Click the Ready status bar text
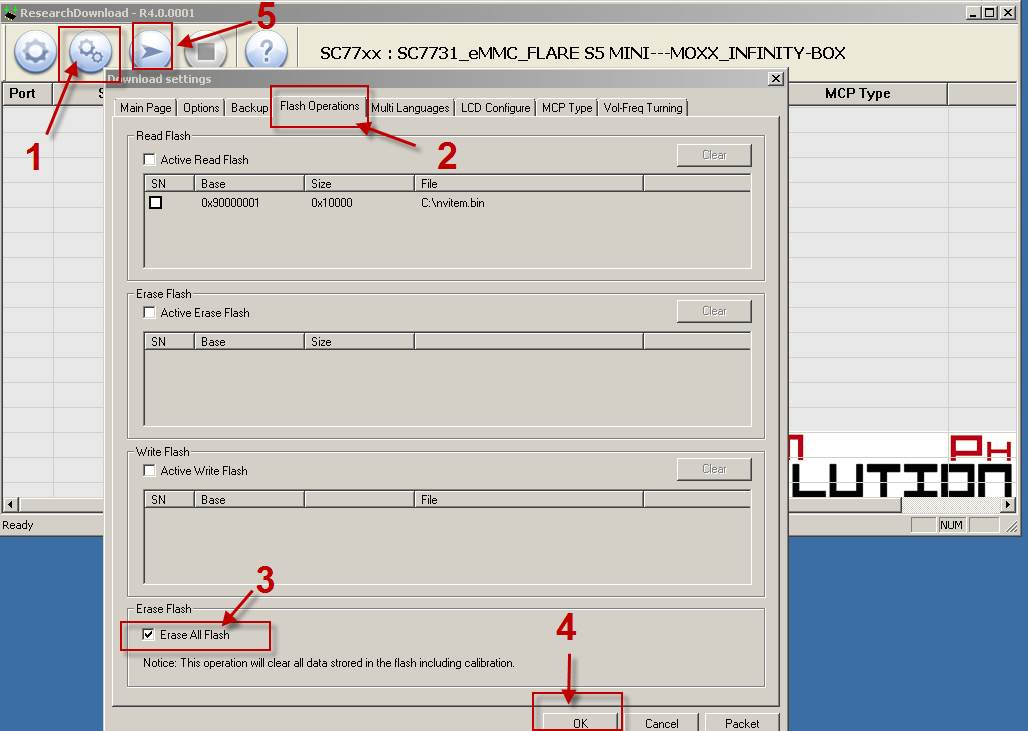Screen dimensions: 1028x731 18,525
